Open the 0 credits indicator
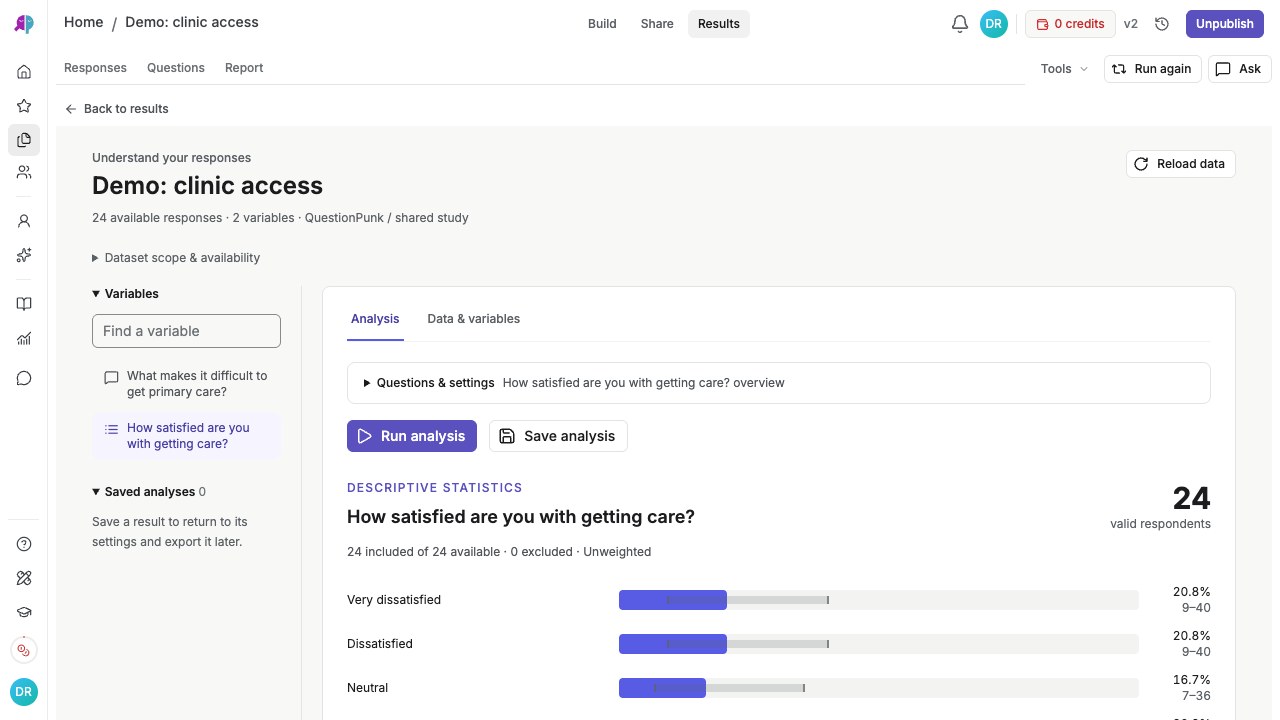Screen dimensions: 1280x720 (1070, 24)
